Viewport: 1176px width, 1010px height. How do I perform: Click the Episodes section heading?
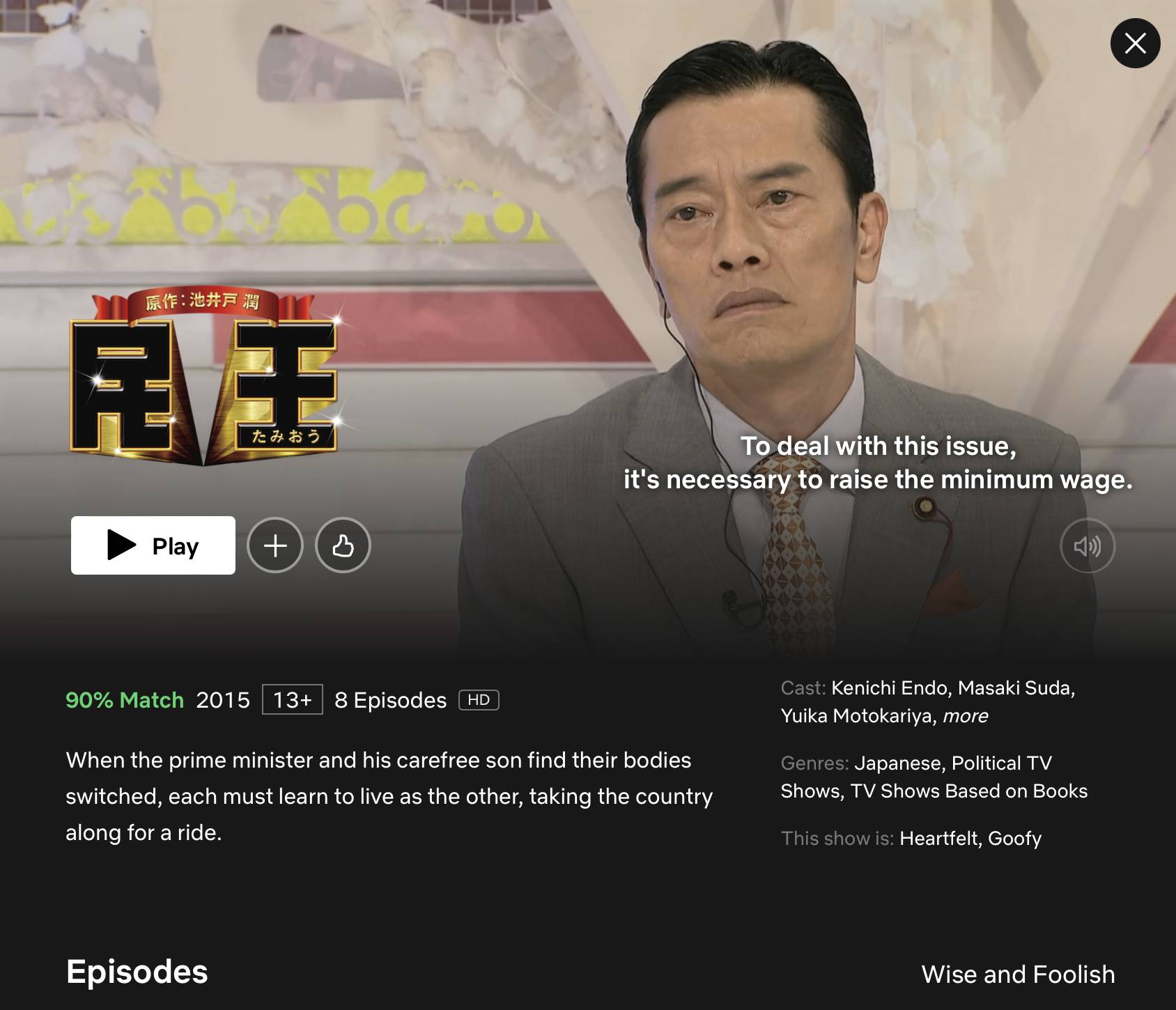(137, 972)
